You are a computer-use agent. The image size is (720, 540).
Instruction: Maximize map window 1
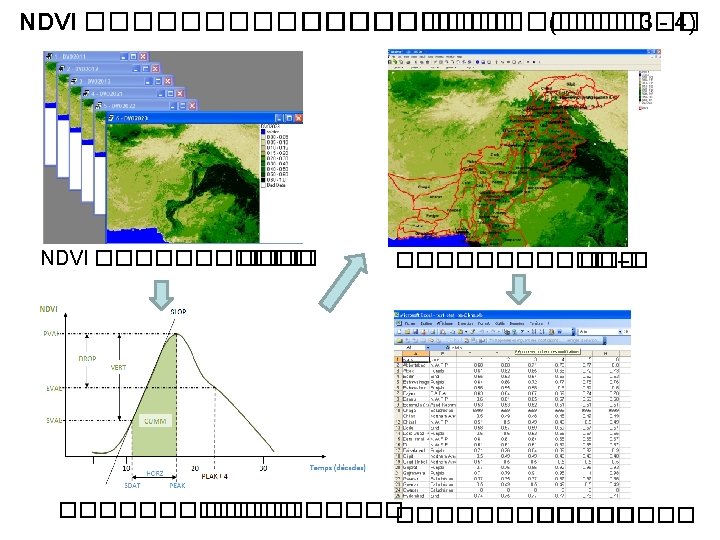(133, 56)
